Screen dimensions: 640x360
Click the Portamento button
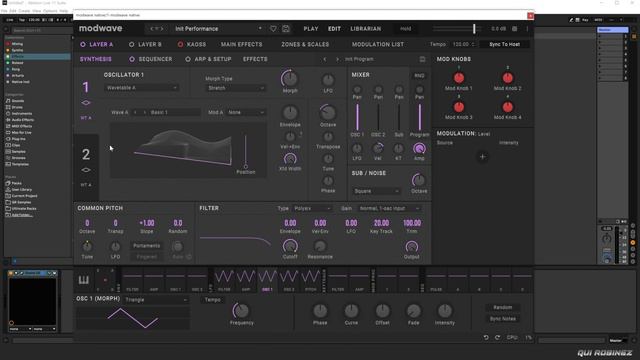point(146,246)
